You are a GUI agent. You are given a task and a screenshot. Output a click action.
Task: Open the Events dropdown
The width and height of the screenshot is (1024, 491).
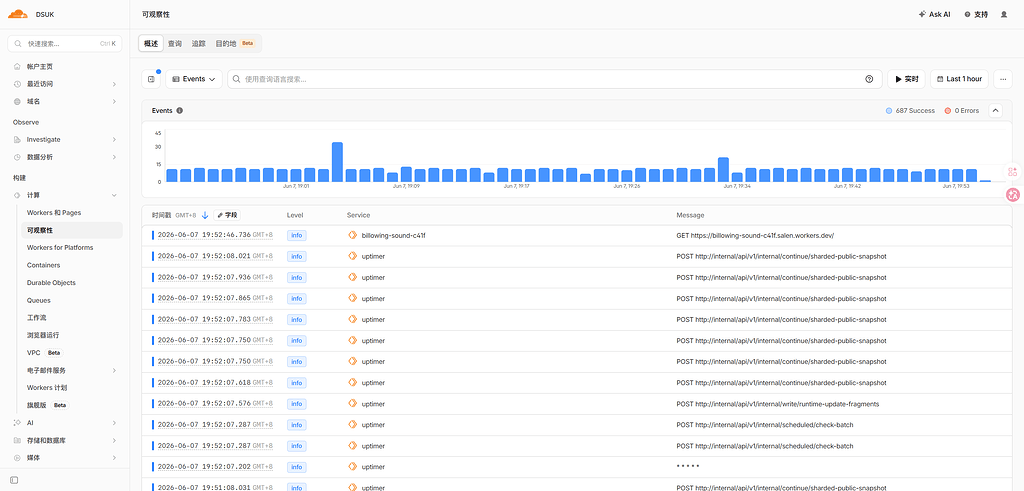click(194, 79)
